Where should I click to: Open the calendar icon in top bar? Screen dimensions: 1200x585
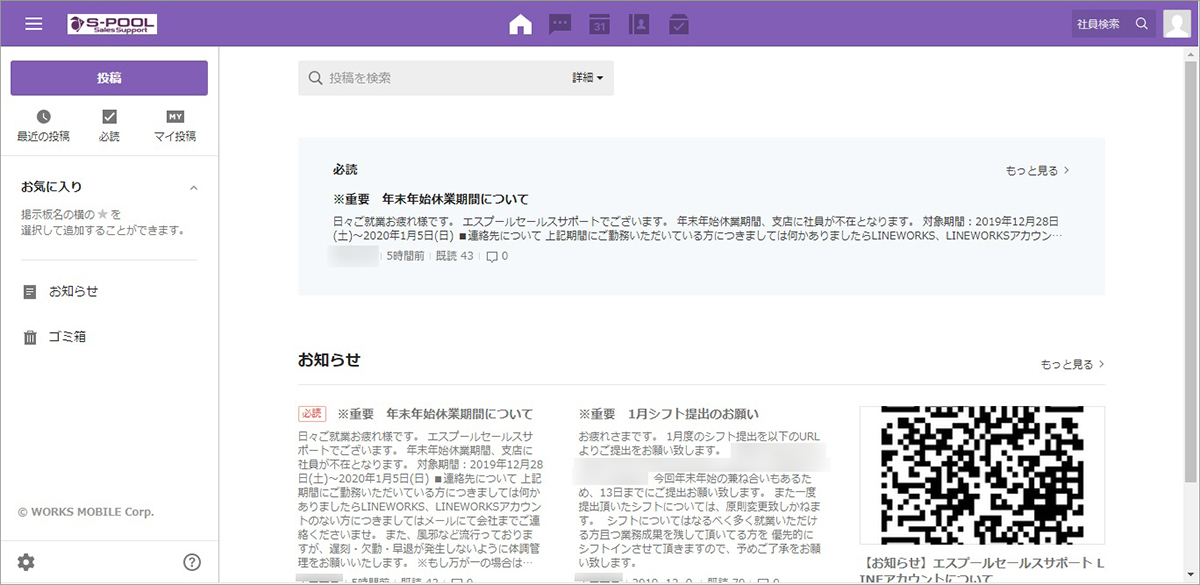point(599,24)
